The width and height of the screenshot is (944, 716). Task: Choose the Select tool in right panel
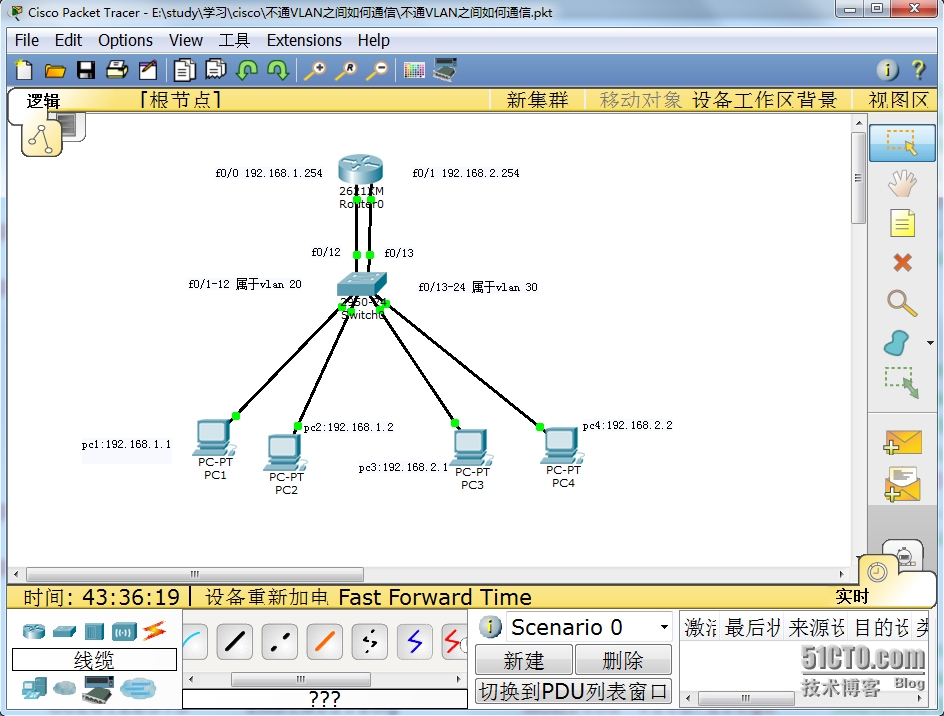click(902, 142)
